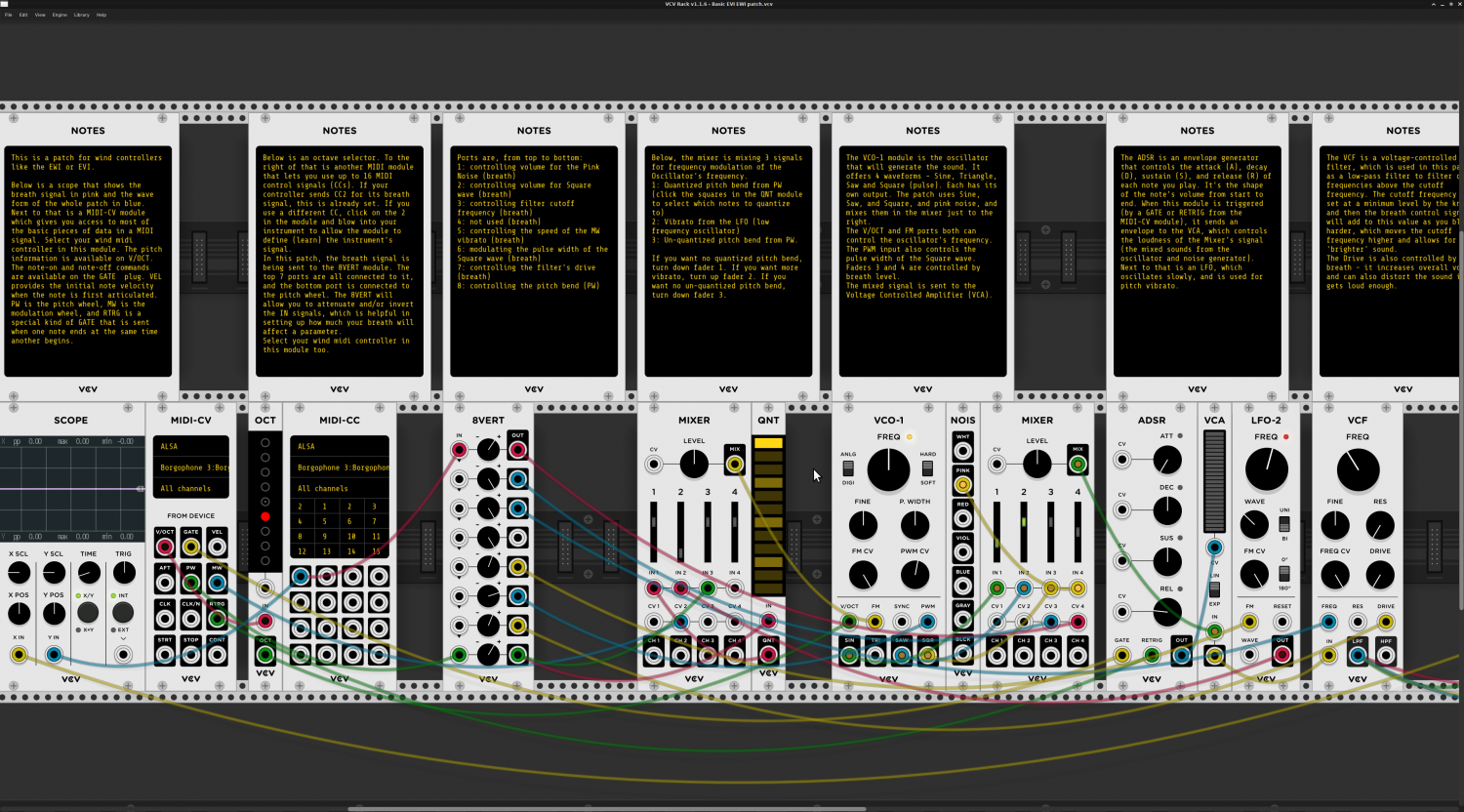1464x812 pixels.
Task: Open the ALSA driver dropdown in MIDI-CC
Action: [340, 446]
